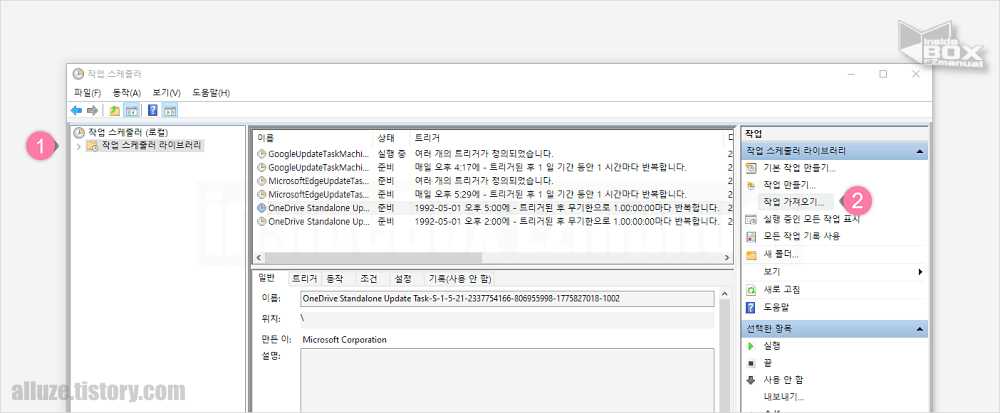Open the 동작(A) menu
Screen dimensions: 1000x413
click(127, 93)
